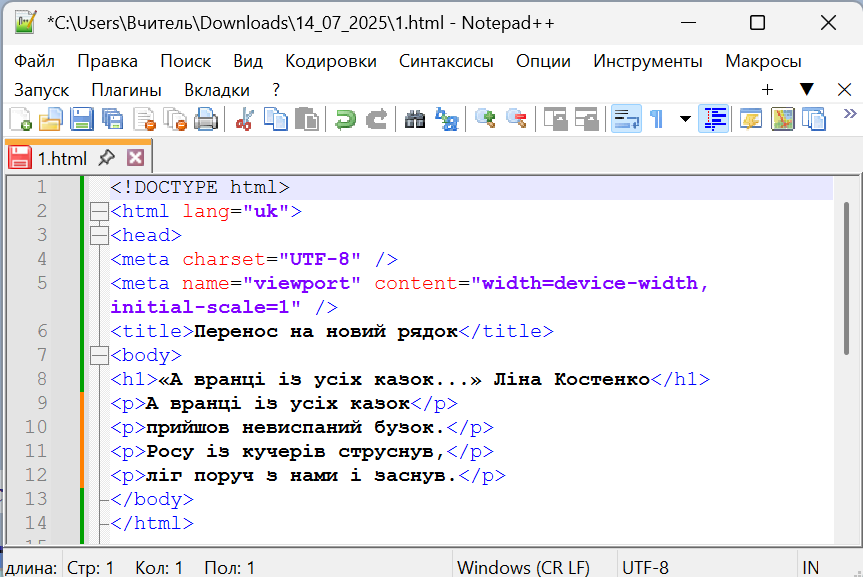Open the Кодировки menu

tap(330, 61)
